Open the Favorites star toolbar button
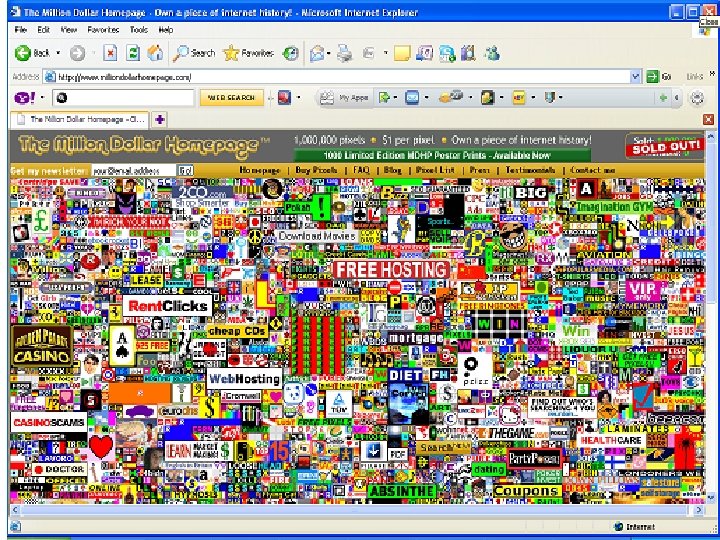The height and width of the screenshot is (540, 720). pos(248,53)
